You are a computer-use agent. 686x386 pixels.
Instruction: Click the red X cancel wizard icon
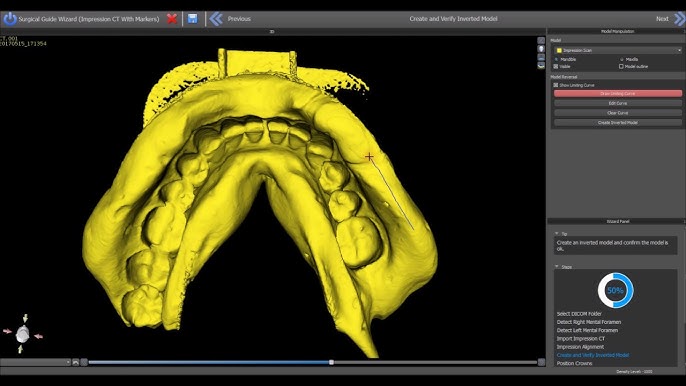coord(172,19)
